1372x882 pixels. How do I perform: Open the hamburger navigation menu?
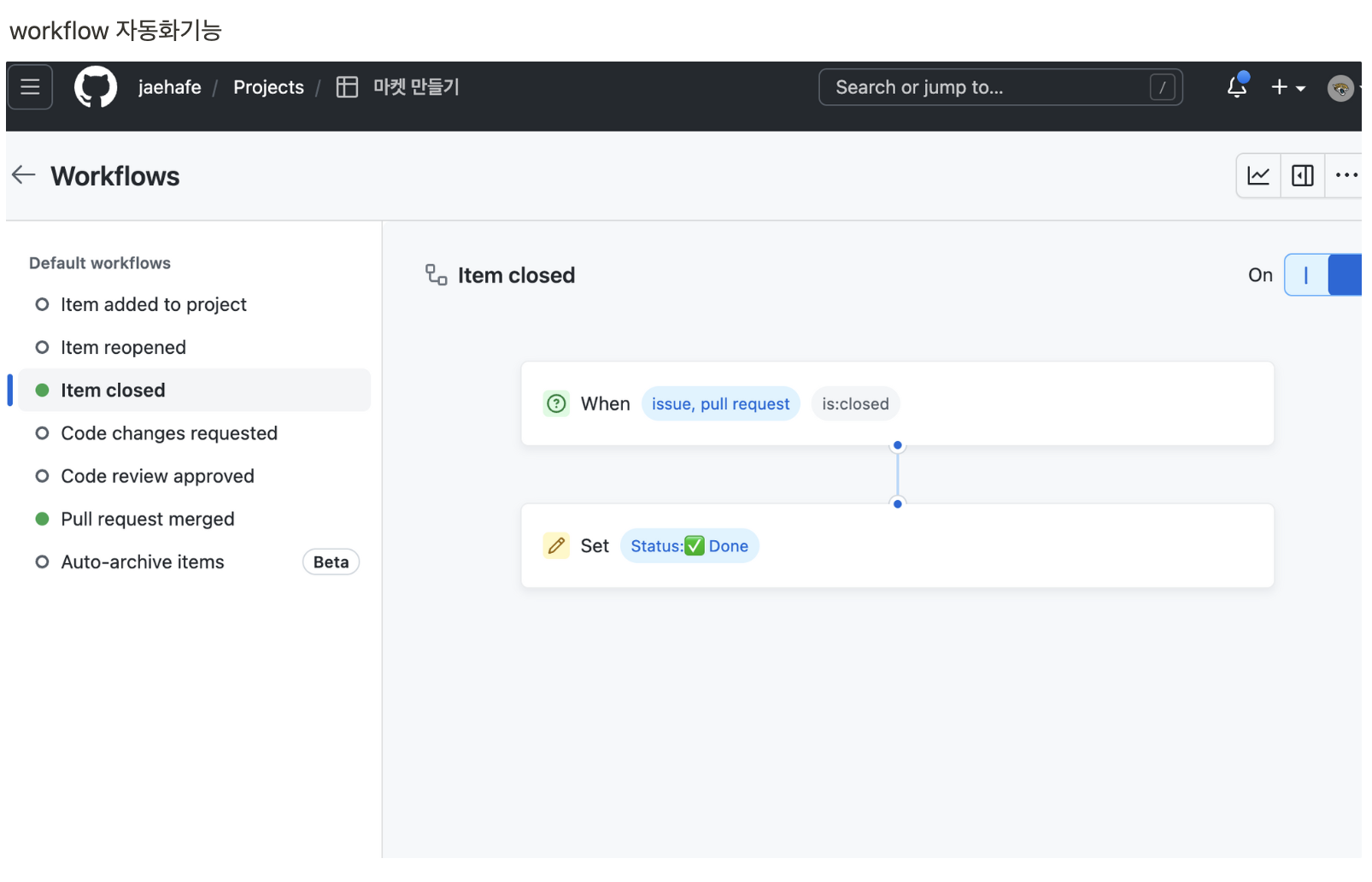click(x=30, y=87)
